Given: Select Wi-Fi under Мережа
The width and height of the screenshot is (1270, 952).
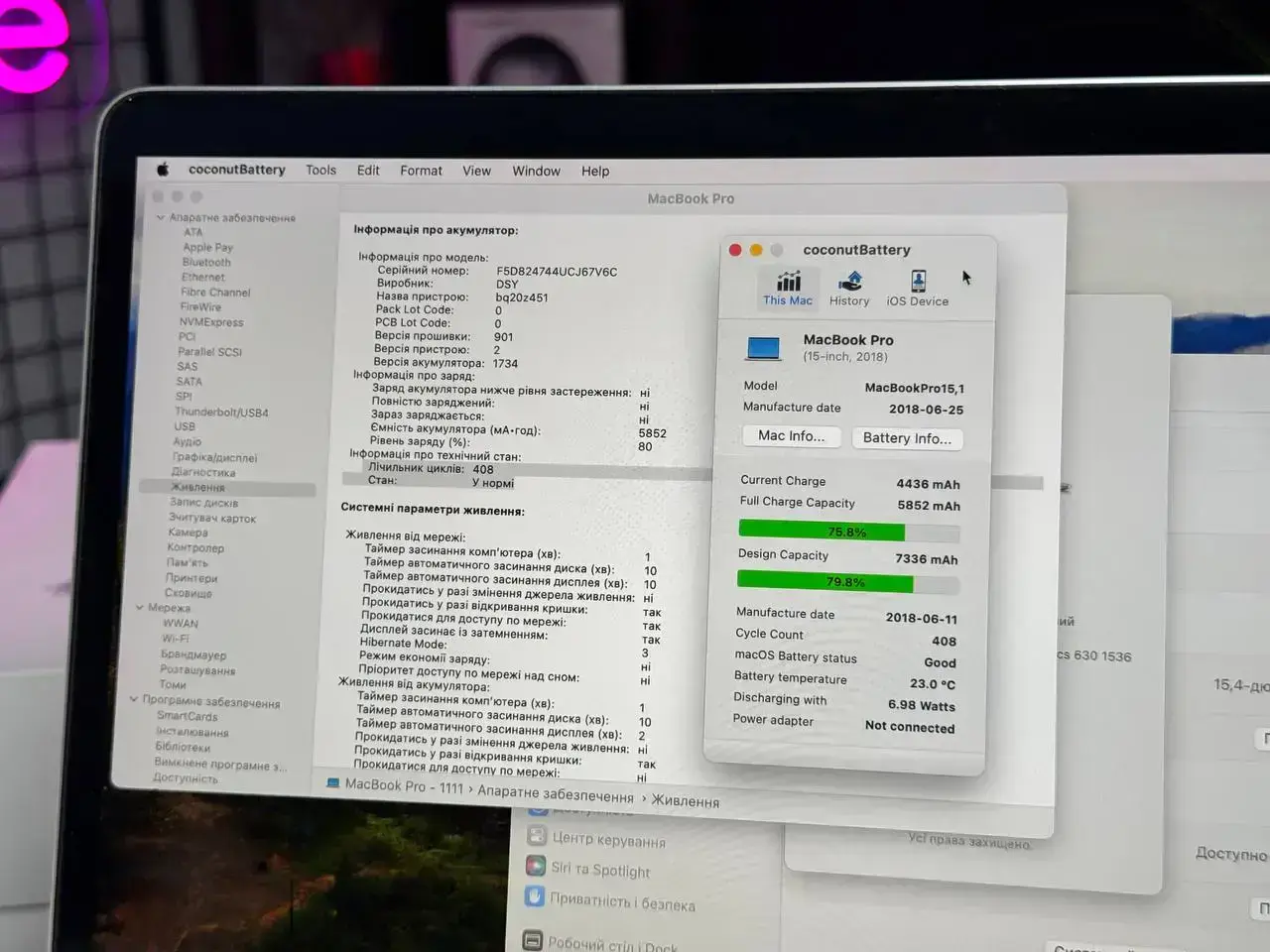Looking at the screenshot, I should point(175,639).
